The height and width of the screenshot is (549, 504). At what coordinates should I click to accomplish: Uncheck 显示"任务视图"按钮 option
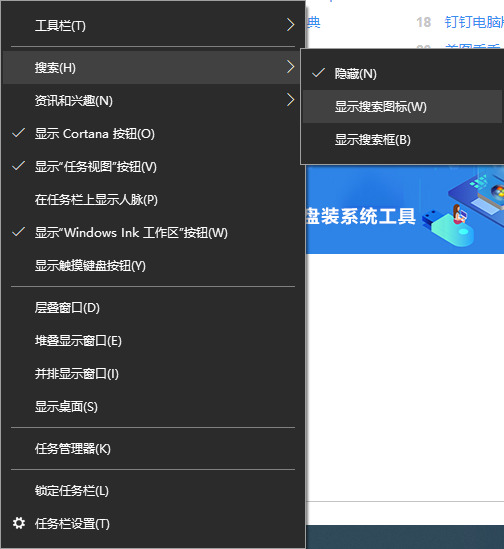pos(19,166)
